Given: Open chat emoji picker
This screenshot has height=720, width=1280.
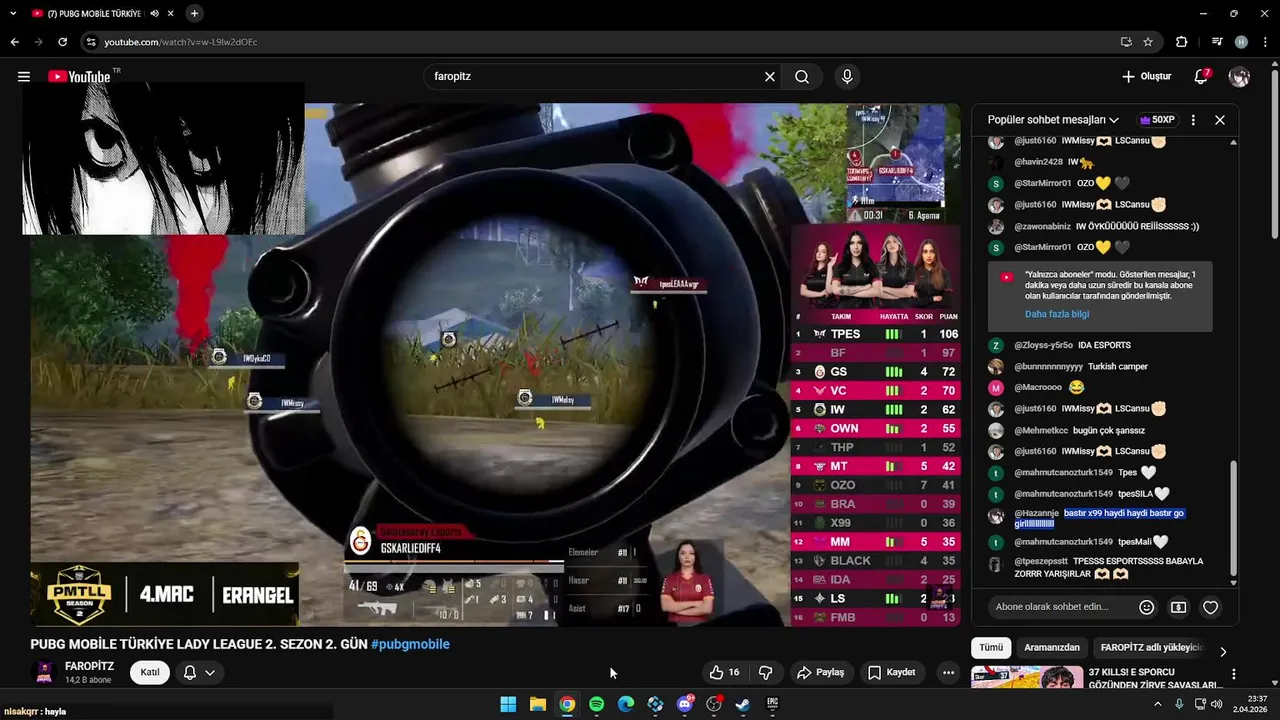Looking at the screenshot, I should point(1147,607).
